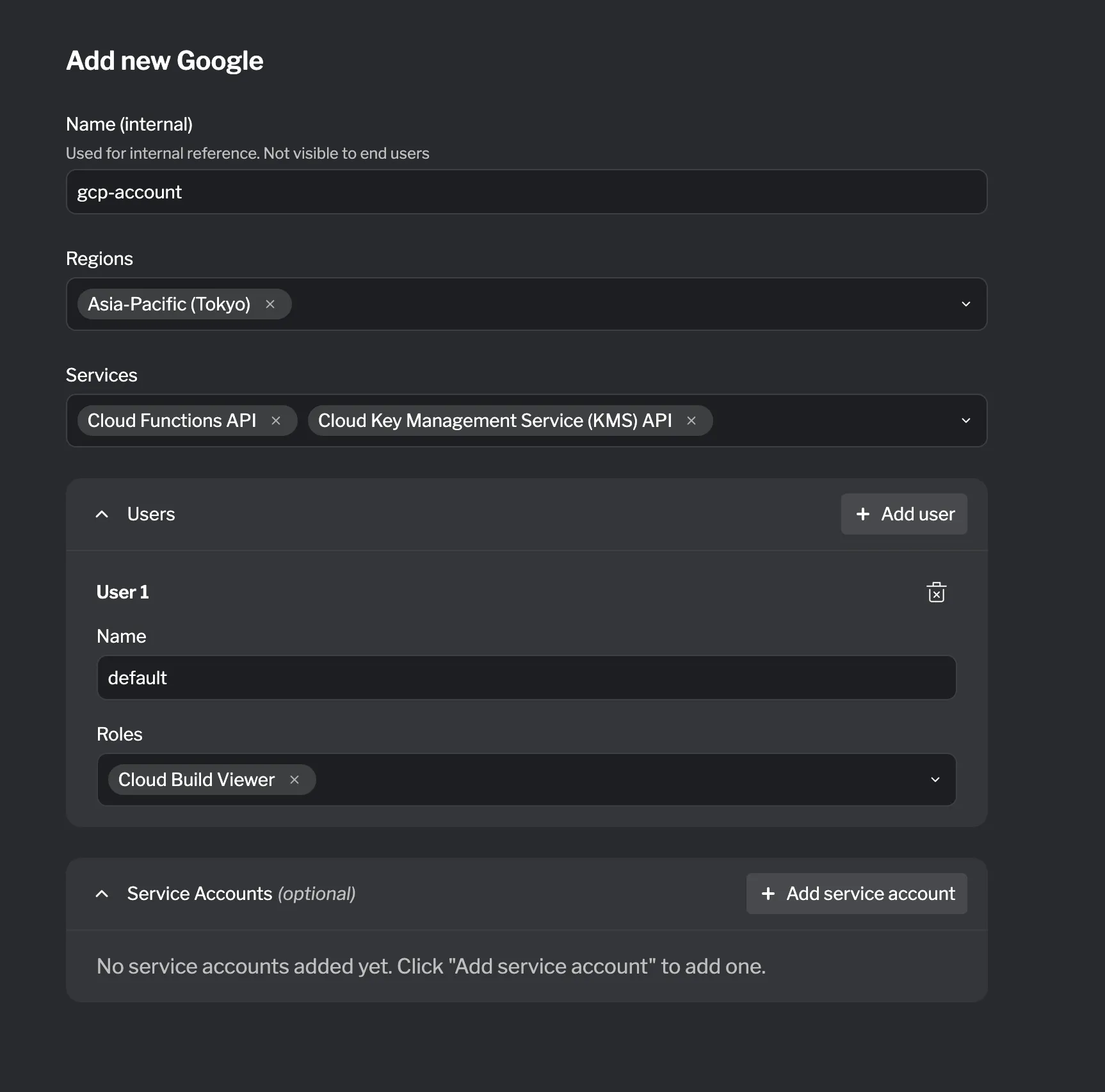Remove the Cloud Build Viewer role tag
The height and width of the screenshot is (1092, 1105).
click(294, 780)
